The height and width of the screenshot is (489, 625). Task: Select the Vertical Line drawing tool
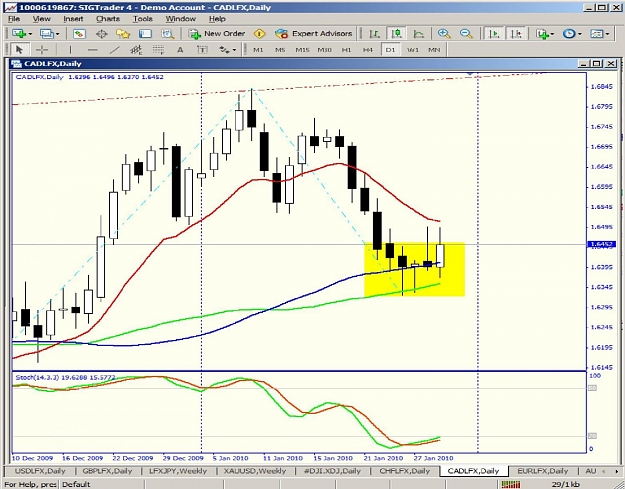[70, 50]
